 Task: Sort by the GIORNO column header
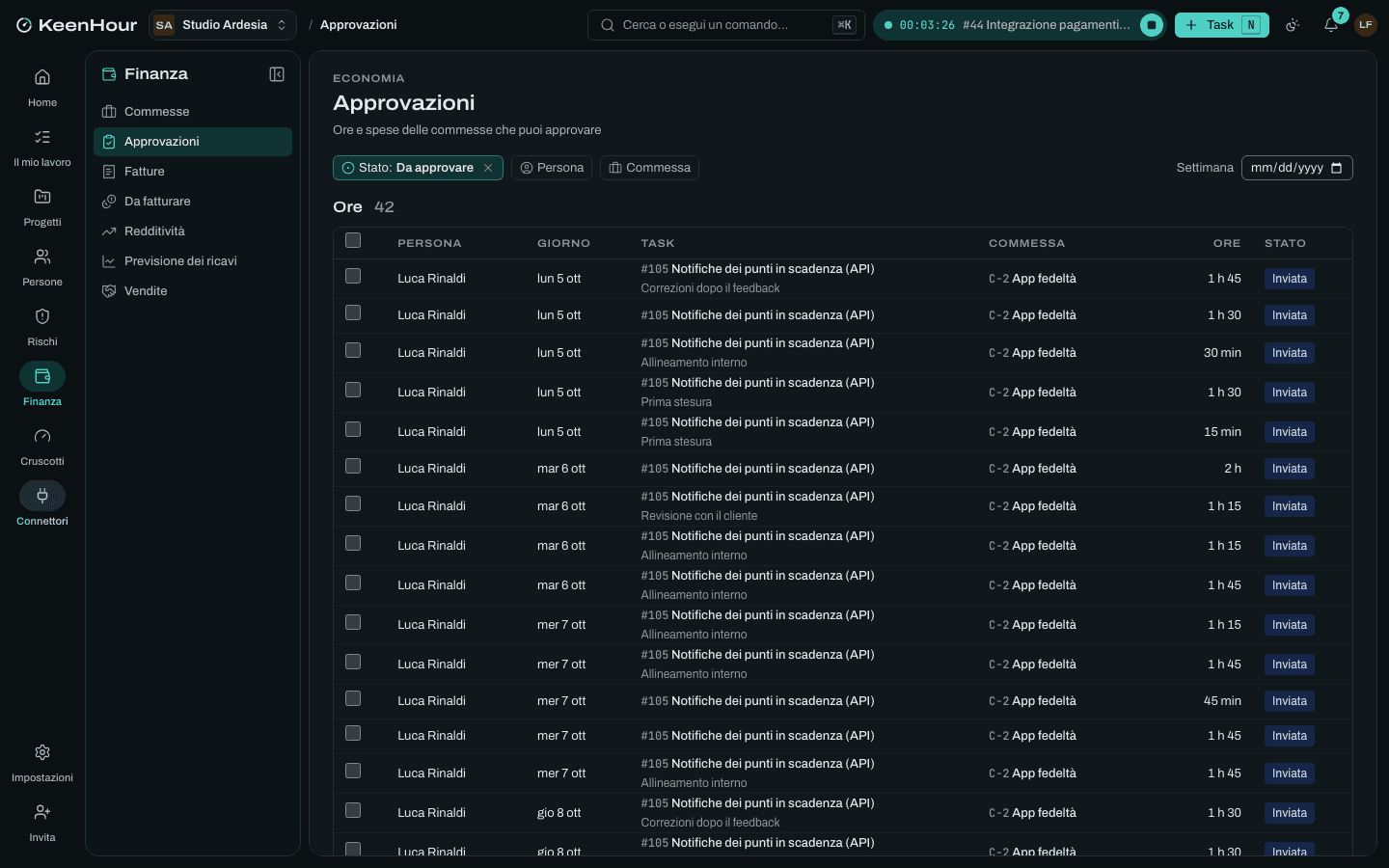563,243
